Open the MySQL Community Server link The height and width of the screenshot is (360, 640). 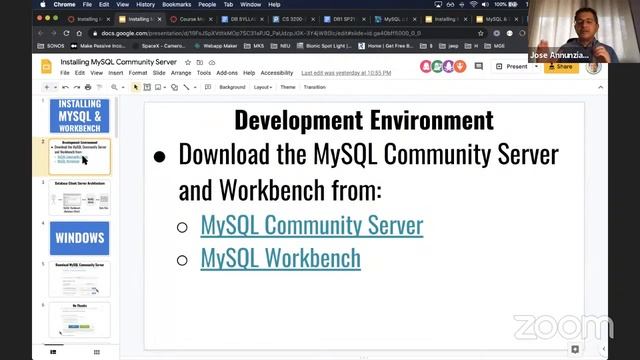[x=312, y=225]
